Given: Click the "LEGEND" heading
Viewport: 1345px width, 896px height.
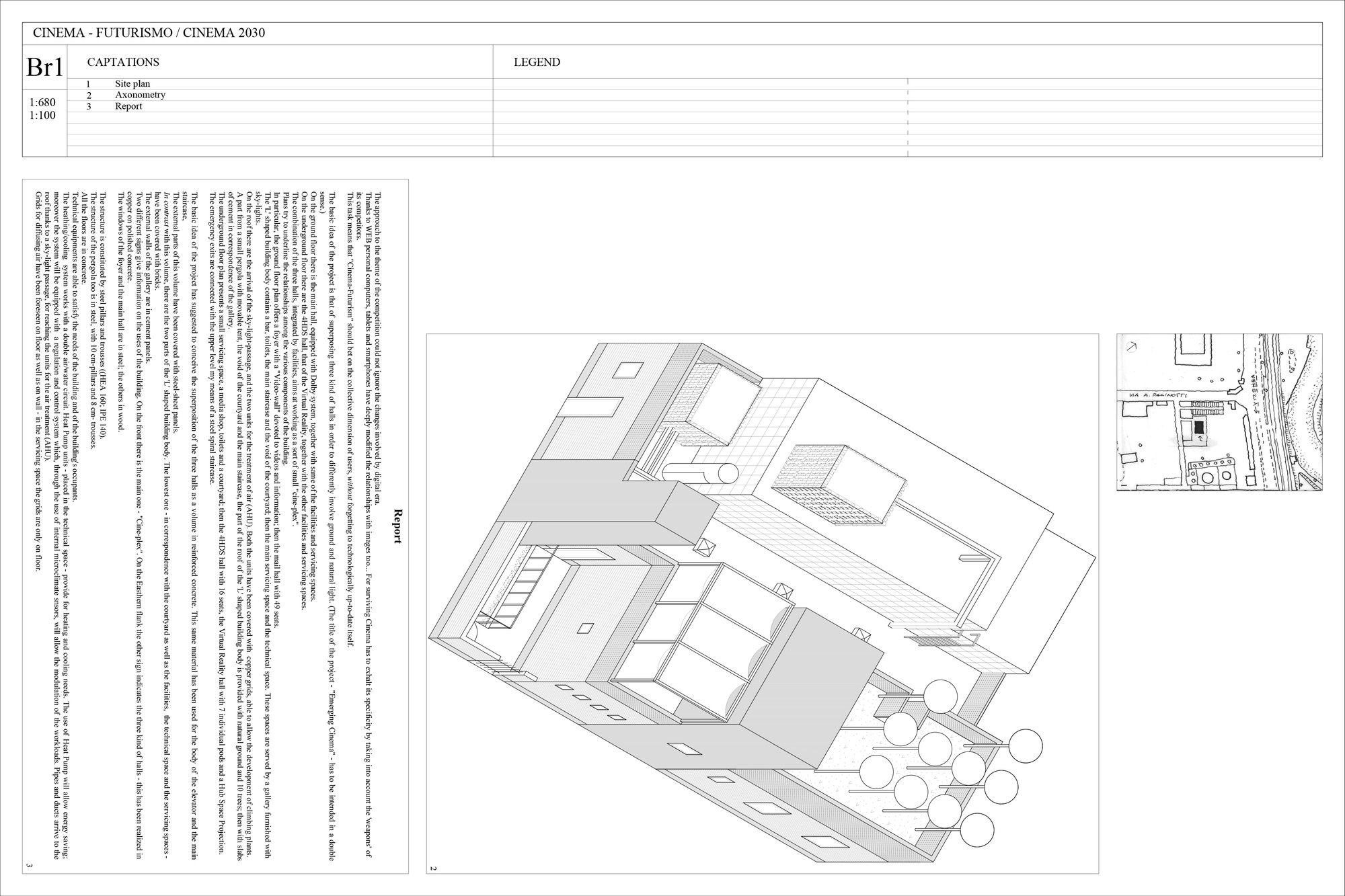Looking at the screenshot, I should 537,63.
